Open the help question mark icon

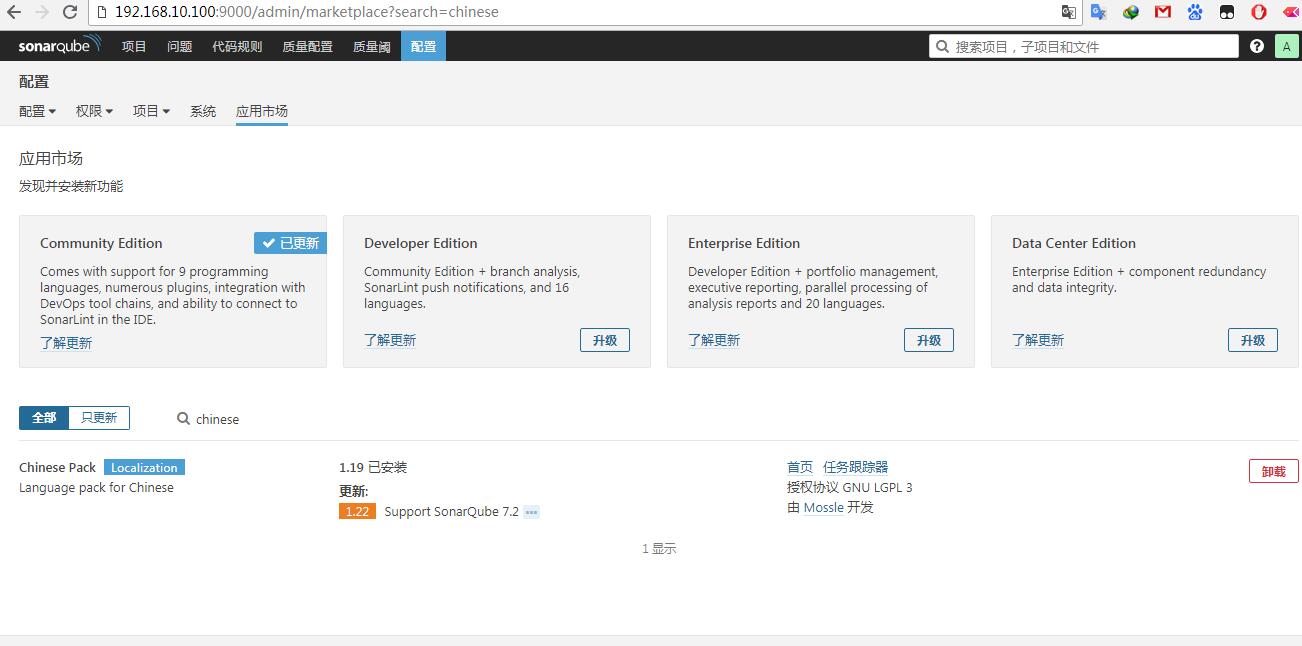pos(1256,46)
